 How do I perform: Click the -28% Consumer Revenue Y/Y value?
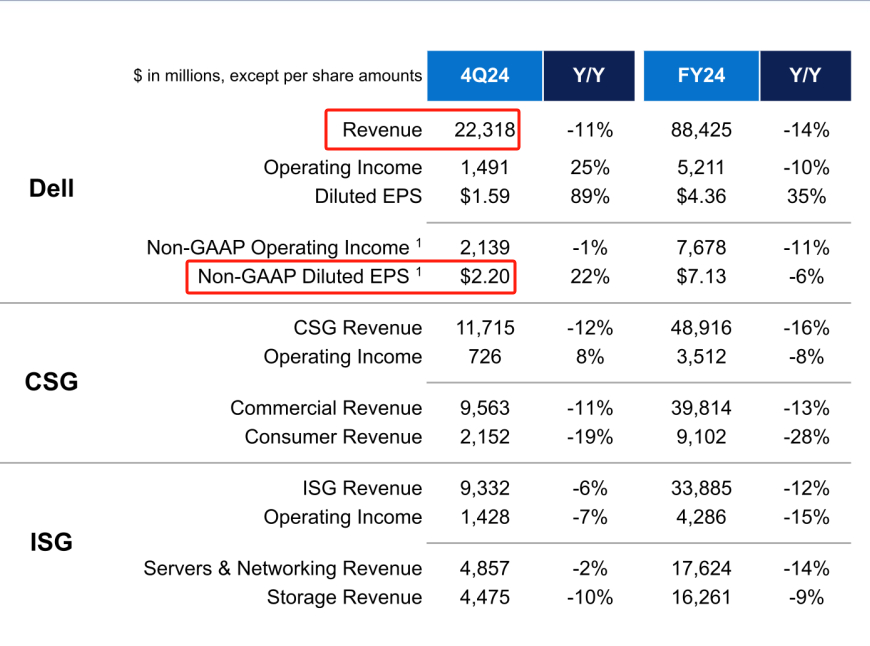click(806, 437)
